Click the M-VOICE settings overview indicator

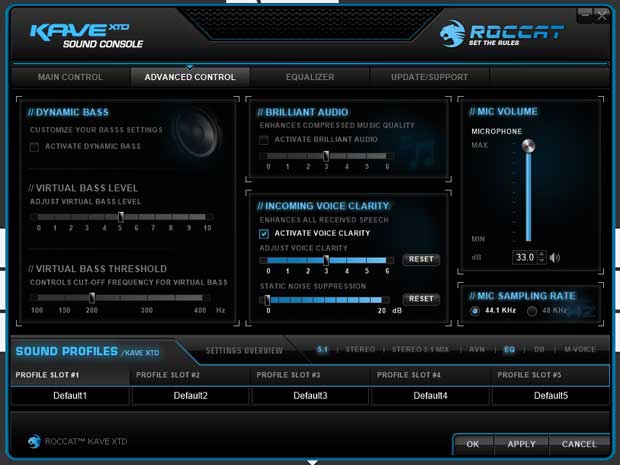(580, 350)
